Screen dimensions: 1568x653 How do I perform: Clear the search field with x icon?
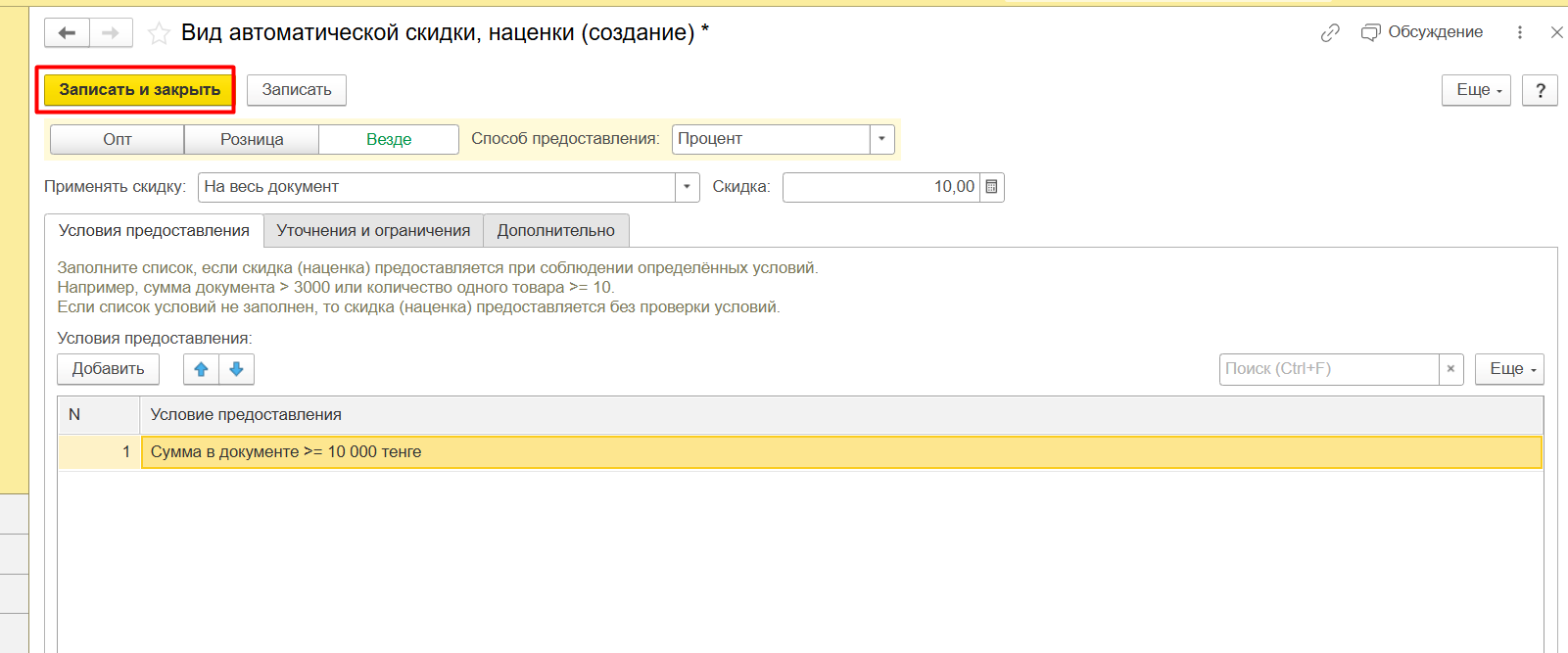pyautogui.click(x=1450, y=369)
